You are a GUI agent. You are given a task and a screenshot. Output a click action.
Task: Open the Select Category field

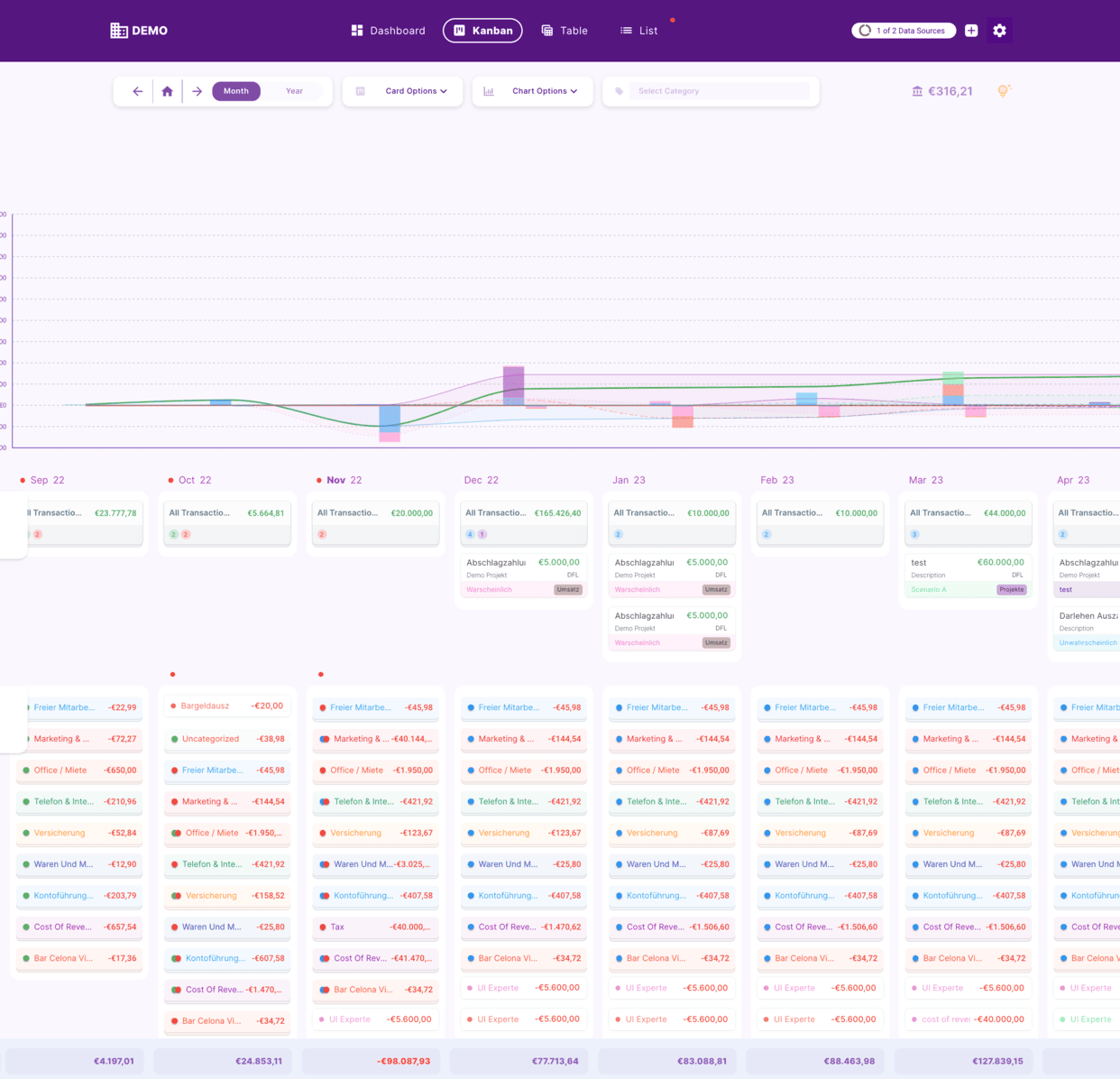pos(721,91)
